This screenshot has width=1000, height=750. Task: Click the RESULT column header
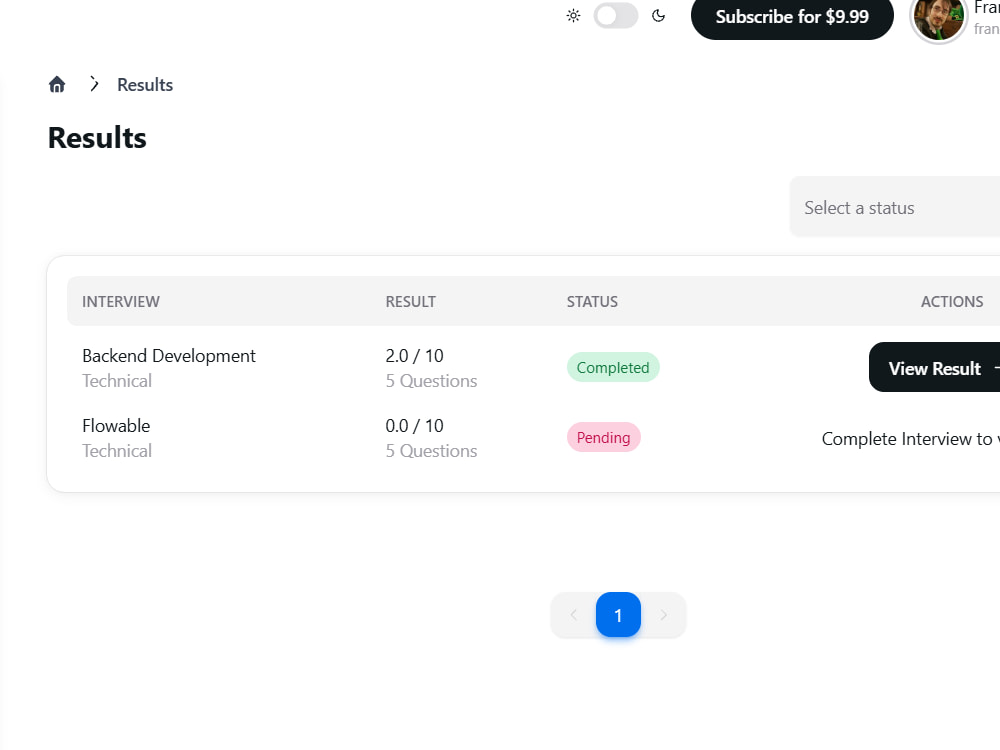pos(410,302)
